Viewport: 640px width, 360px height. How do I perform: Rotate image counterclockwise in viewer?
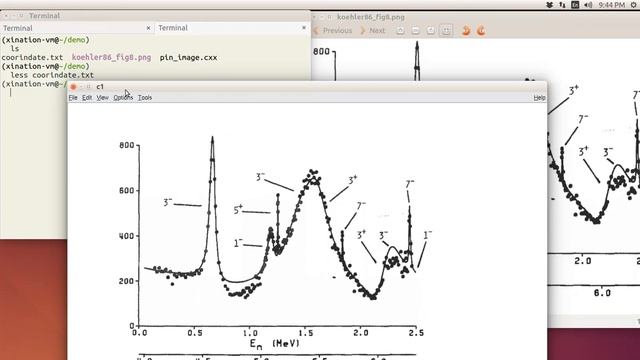coord(466,31)
